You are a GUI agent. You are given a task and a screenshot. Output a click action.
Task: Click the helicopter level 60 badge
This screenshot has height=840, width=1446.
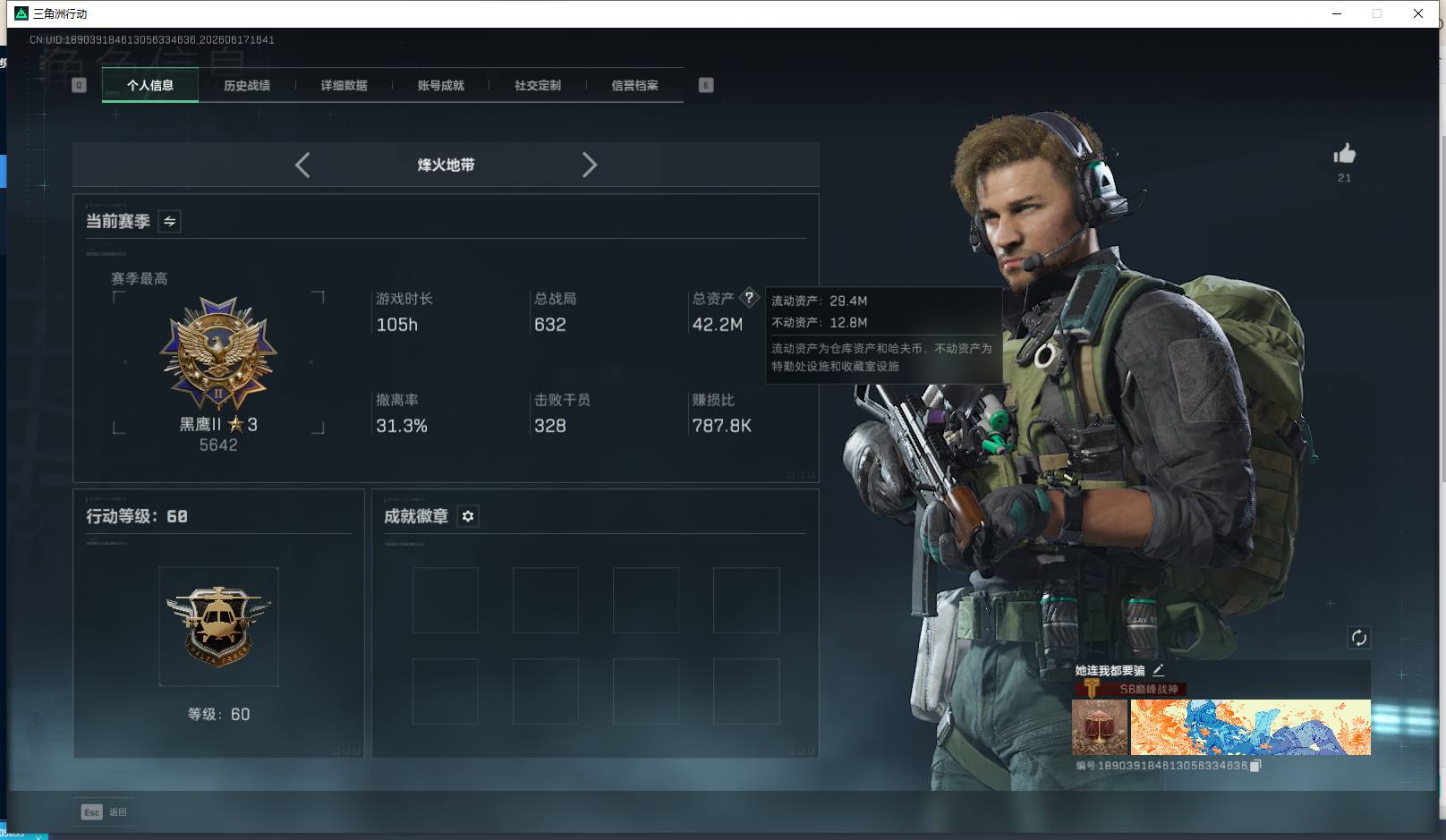pyautogui.click(x=218, y=626)
